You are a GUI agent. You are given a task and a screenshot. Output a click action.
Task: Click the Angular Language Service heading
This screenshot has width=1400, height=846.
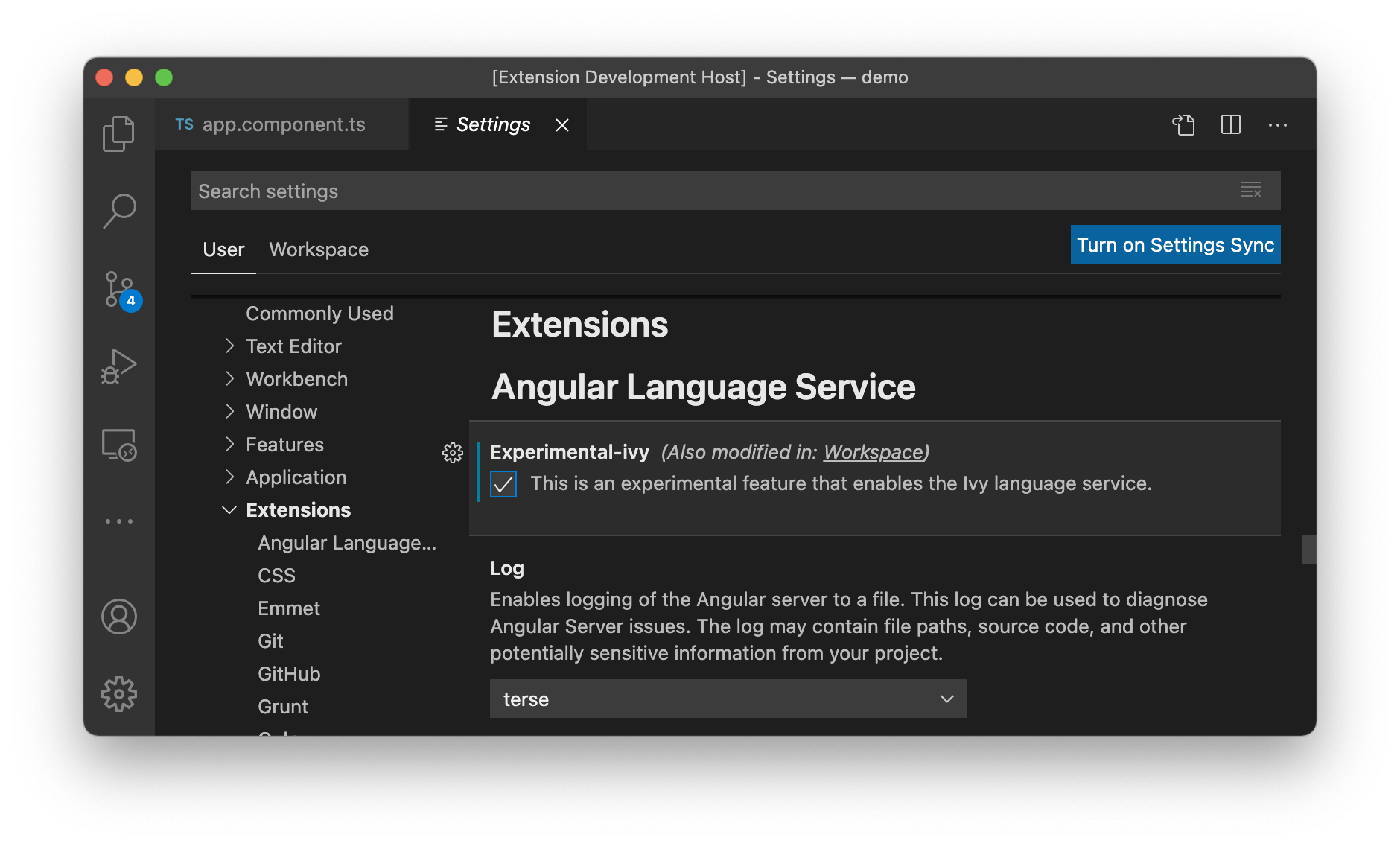pyautogui.click(x=704, y=387)
